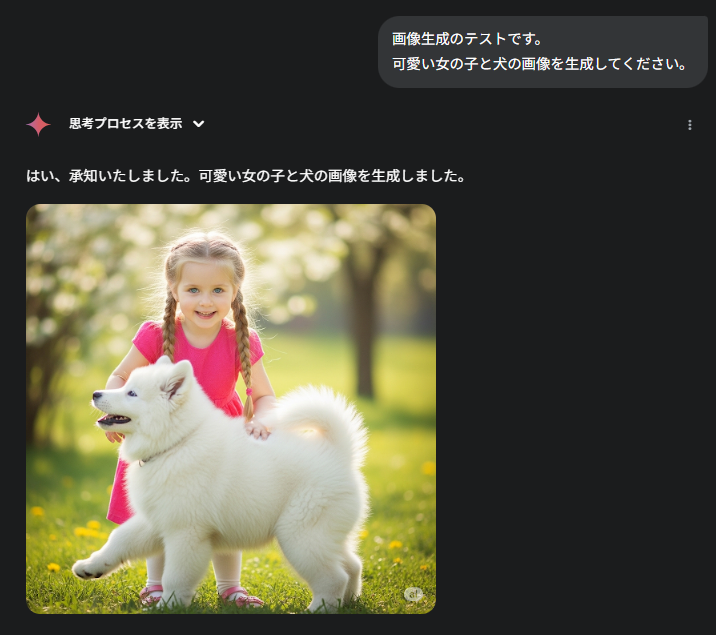Click the 思考プロセスを表示 label

click(126, 124)
